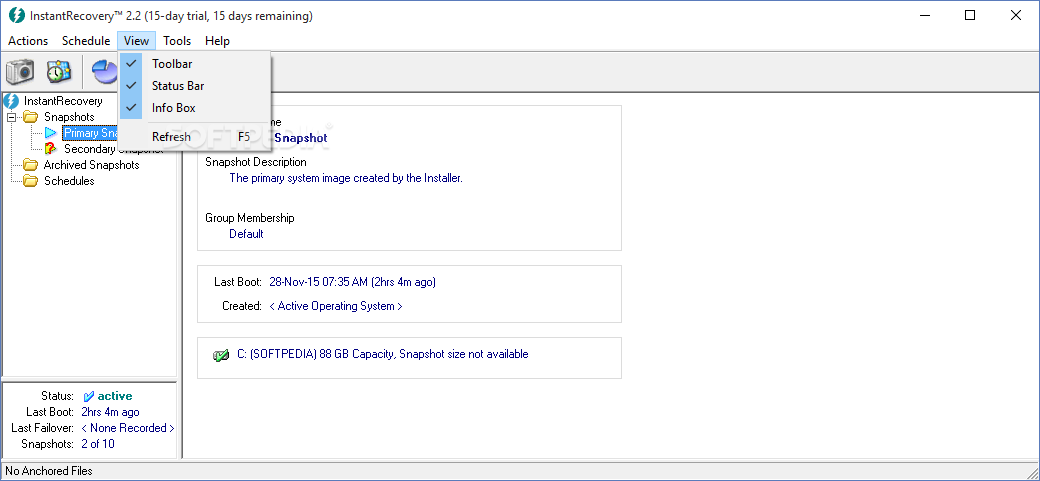Minimize the InstantRecovery window
Image resolution: width=1040 pixels, height=481 pixels.
pos(925,15)
